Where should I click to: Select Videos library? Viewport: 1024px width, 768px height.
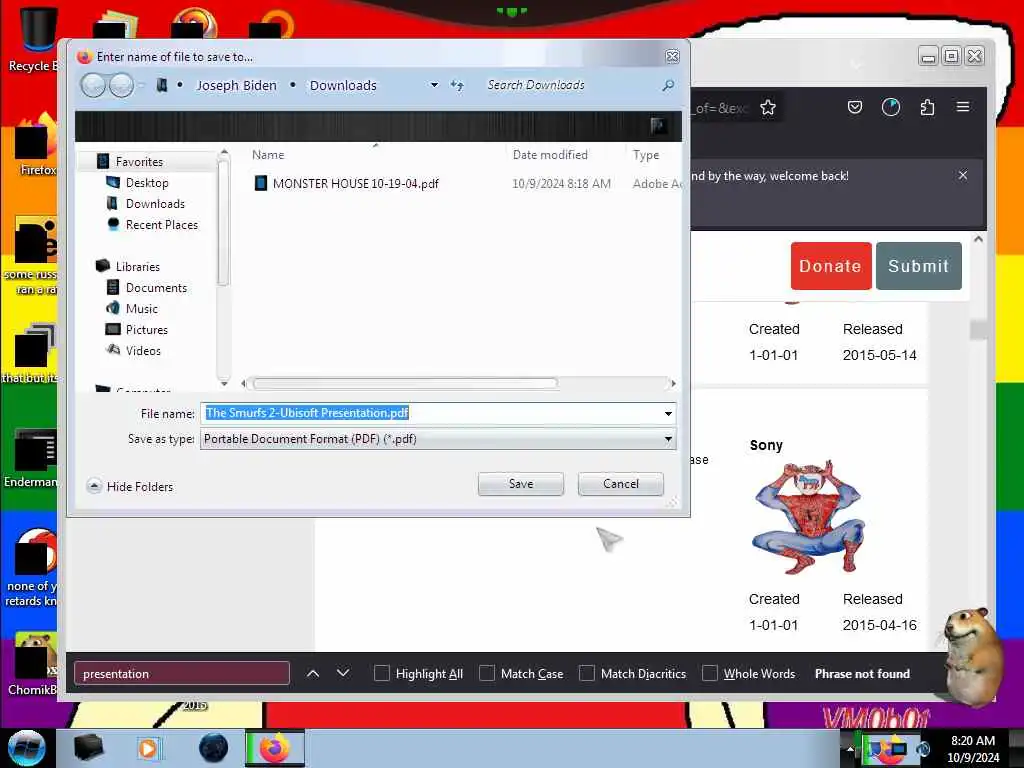(143, 351)
